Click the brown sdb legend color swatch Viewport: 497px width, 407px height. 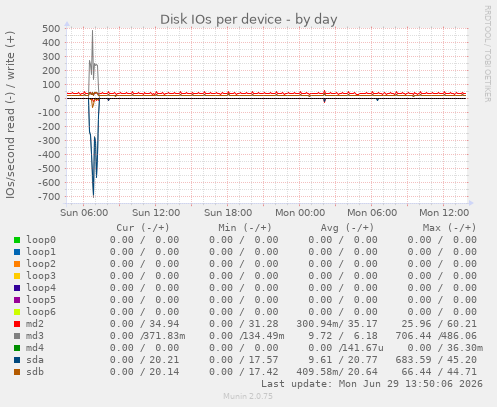coord(17,372)
